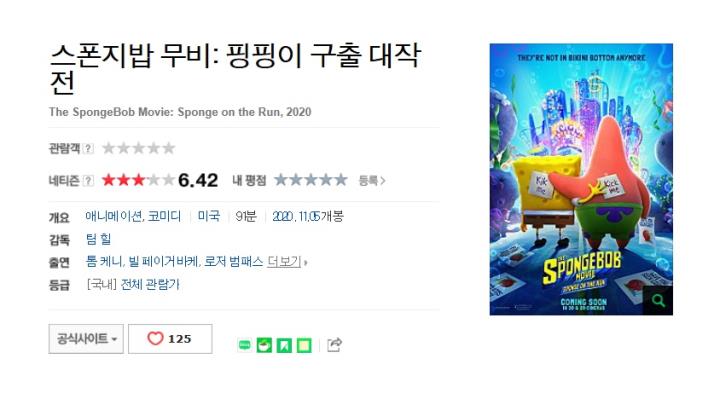Screen dimensions: 720x416
Task: Enlarge the SpongeBob movie poster
Action: (581, 180)
